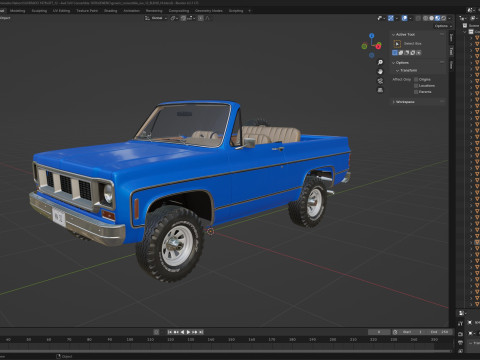Choose the Extend selection mode icon

pyautogui.click(x=401, y=53)
